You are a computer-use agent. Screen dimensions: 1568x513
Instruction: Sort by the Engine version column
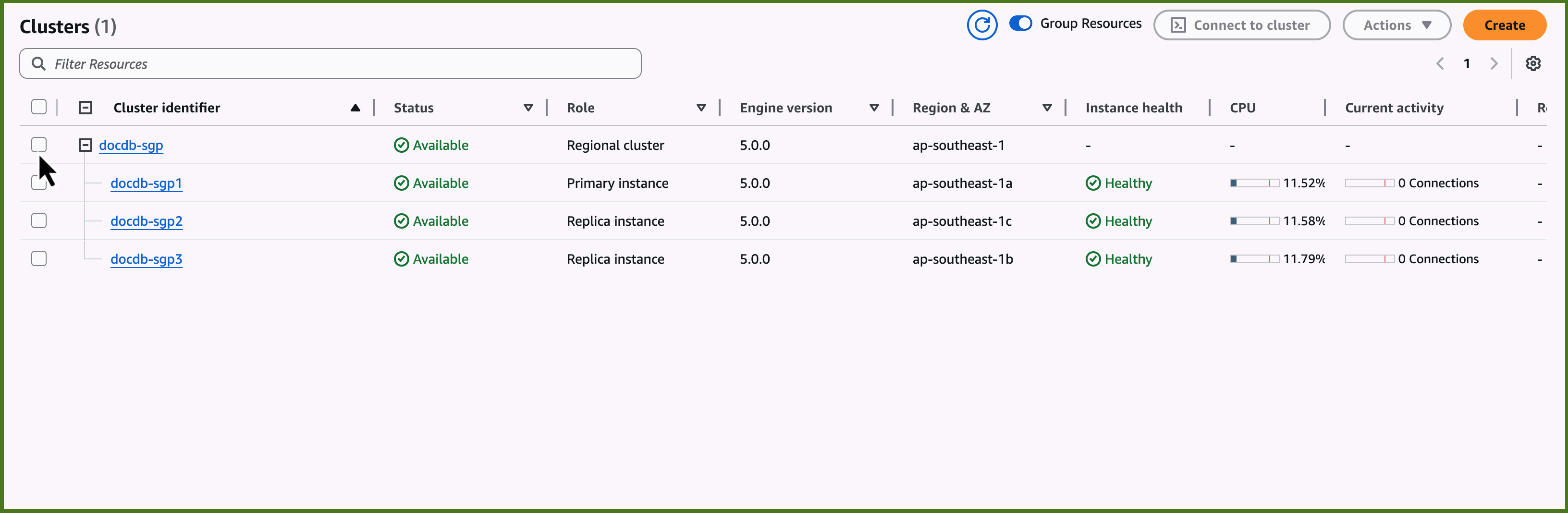click(x=873, y=108)
